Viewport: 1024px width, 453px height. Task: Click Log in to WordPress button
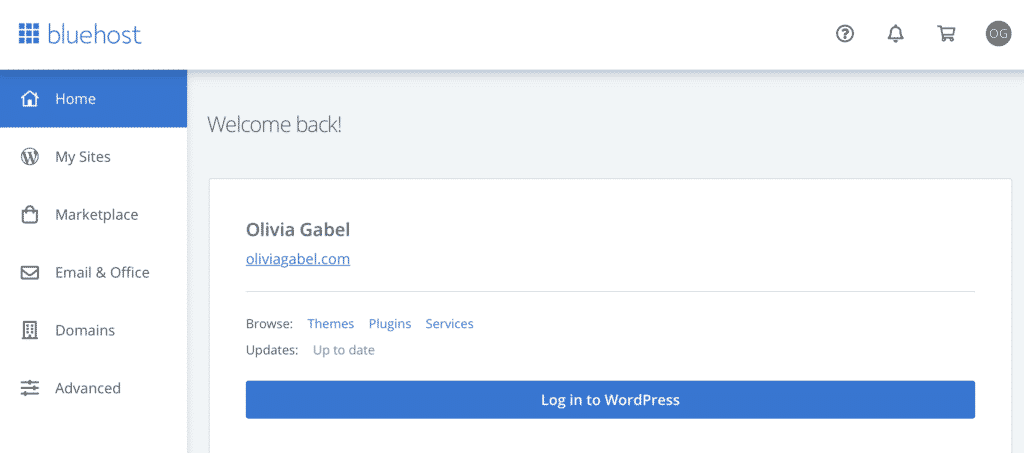(610, 399)
